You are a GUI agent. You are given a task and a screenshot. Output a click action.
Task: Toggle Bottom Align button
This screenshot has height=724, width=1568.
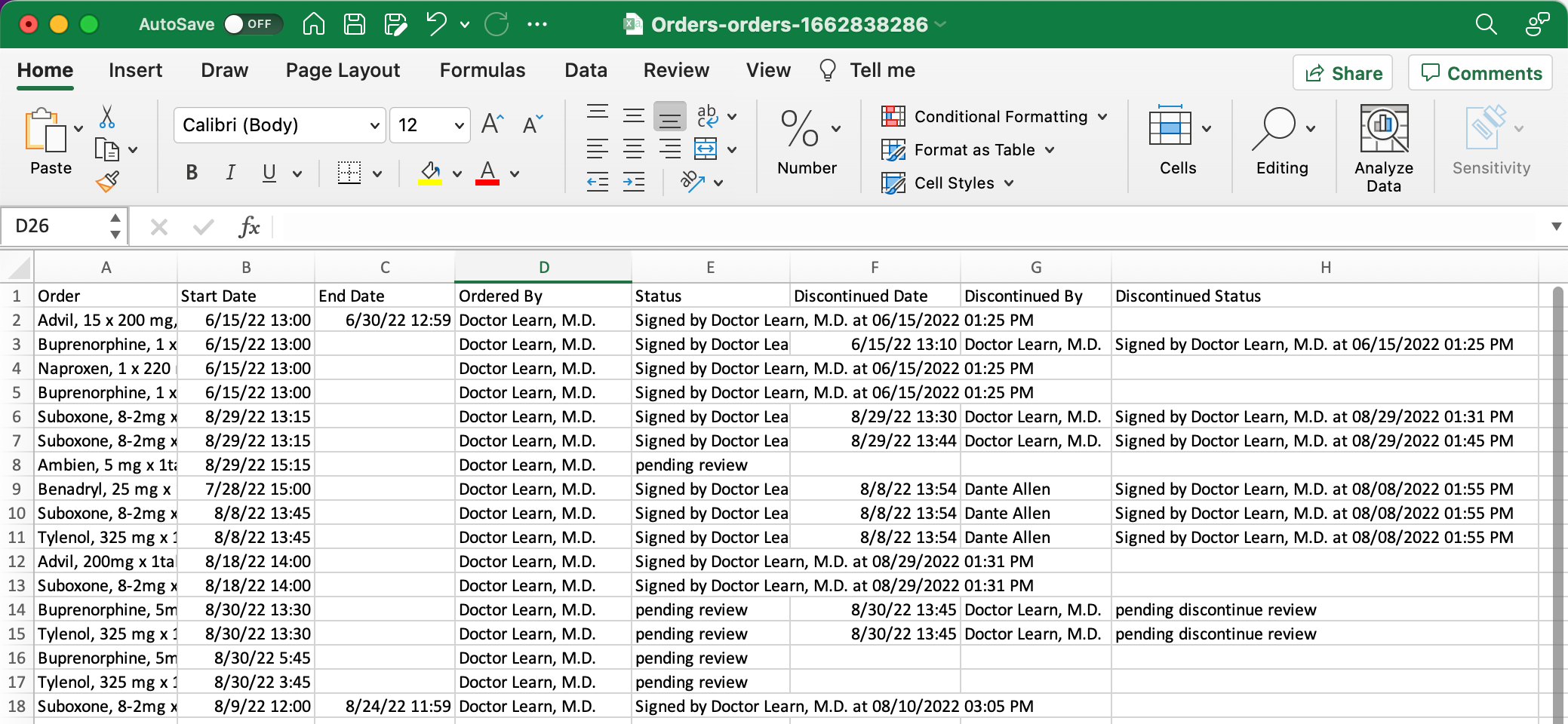[670, 116]
